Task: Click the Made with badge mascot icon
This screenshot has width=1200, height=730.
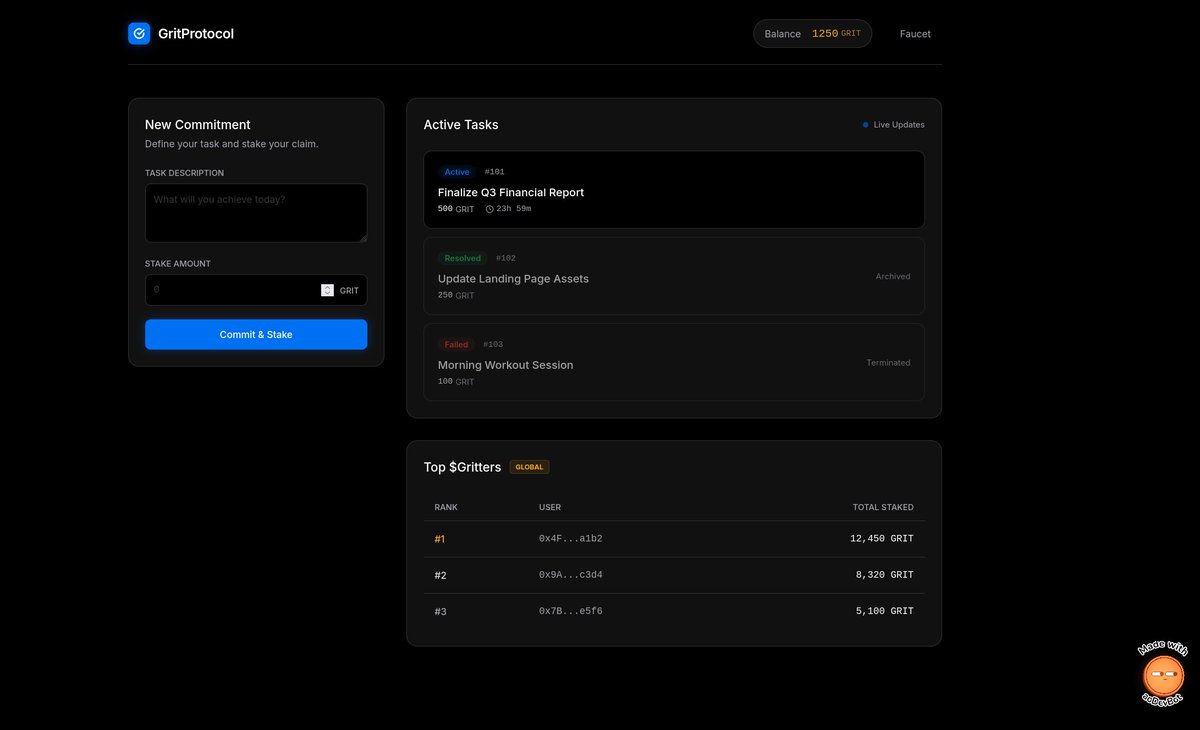Action: (1163, 674)
